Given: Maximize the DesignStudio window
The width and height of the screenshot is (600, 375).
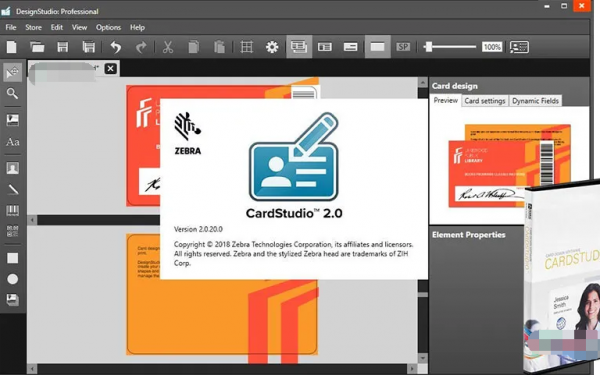Looking at the screenshot, I should [564, 6].
